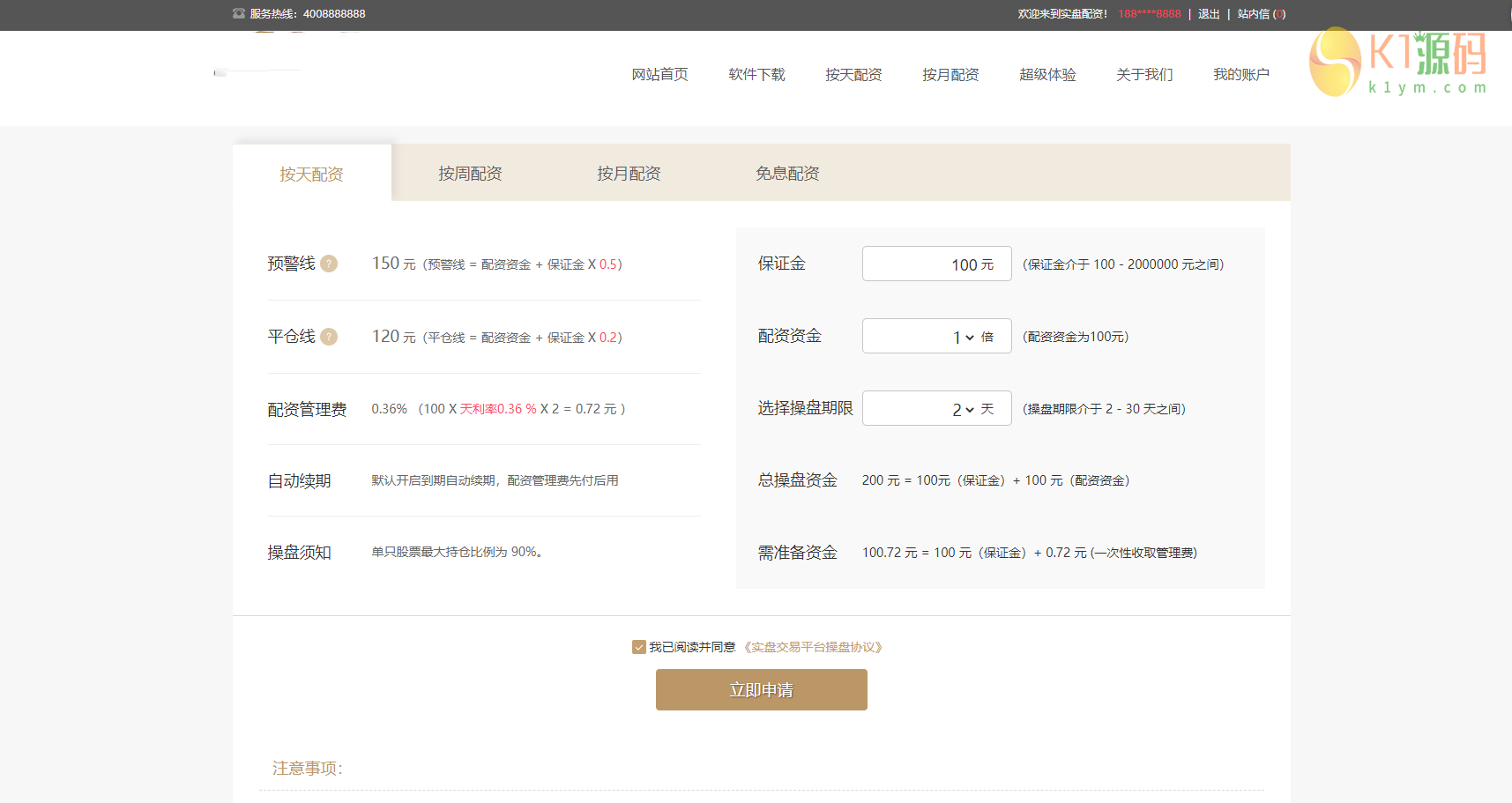
Task: Open the 配资资金 multiplier dropdown
Action: pos(962,337)
